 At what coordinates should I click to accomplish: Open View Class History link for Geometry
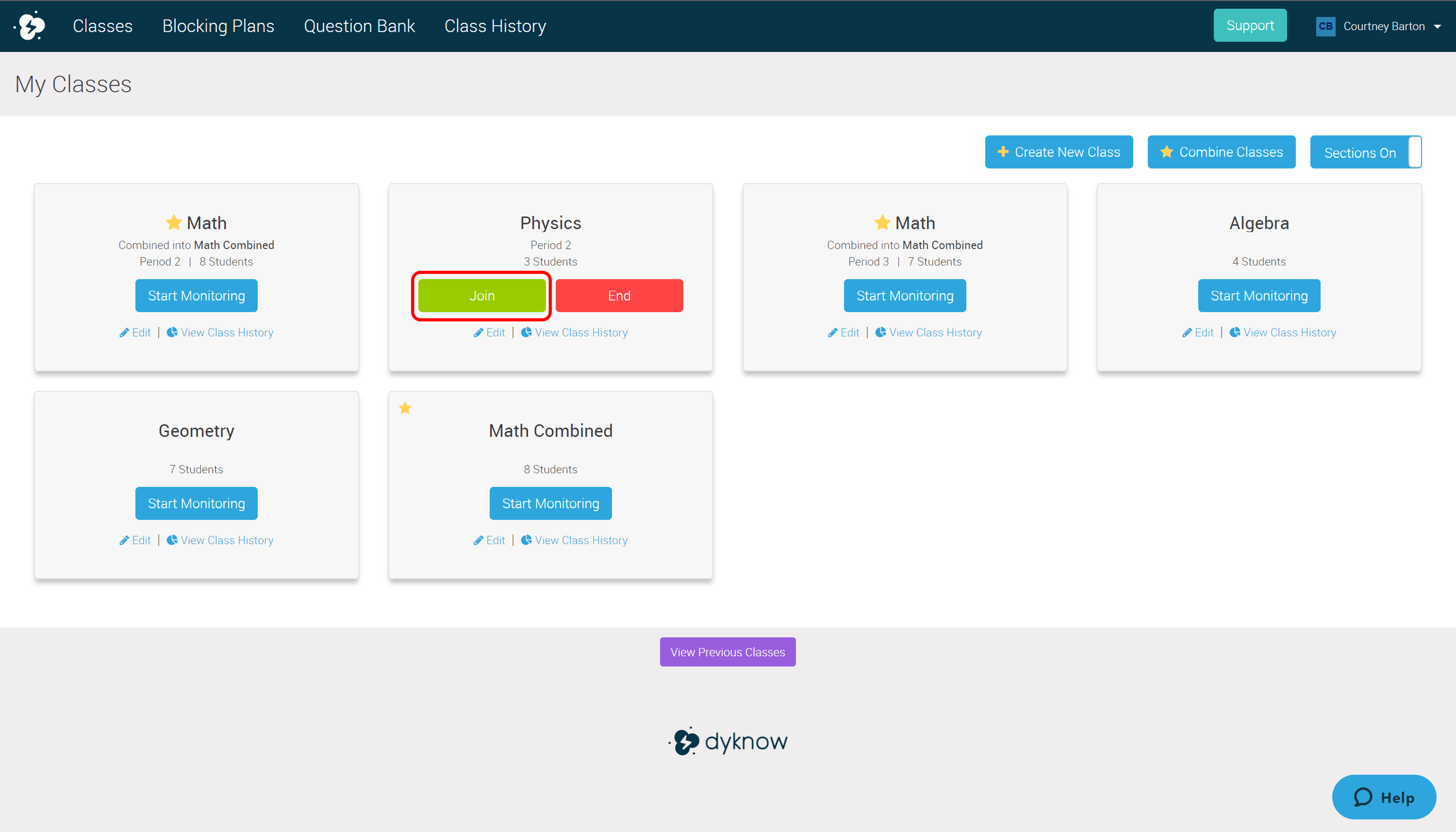tap(227, 541)
